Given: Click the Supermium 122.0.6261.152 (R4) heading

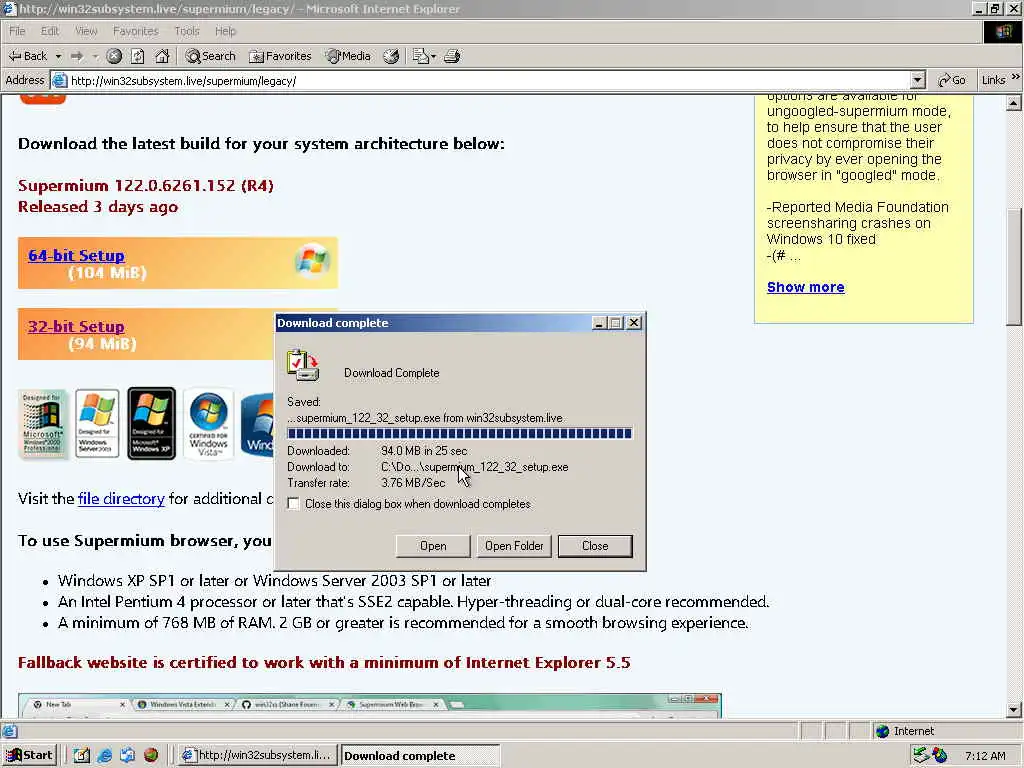Looking at the screenshot, I should coord(146,185).
